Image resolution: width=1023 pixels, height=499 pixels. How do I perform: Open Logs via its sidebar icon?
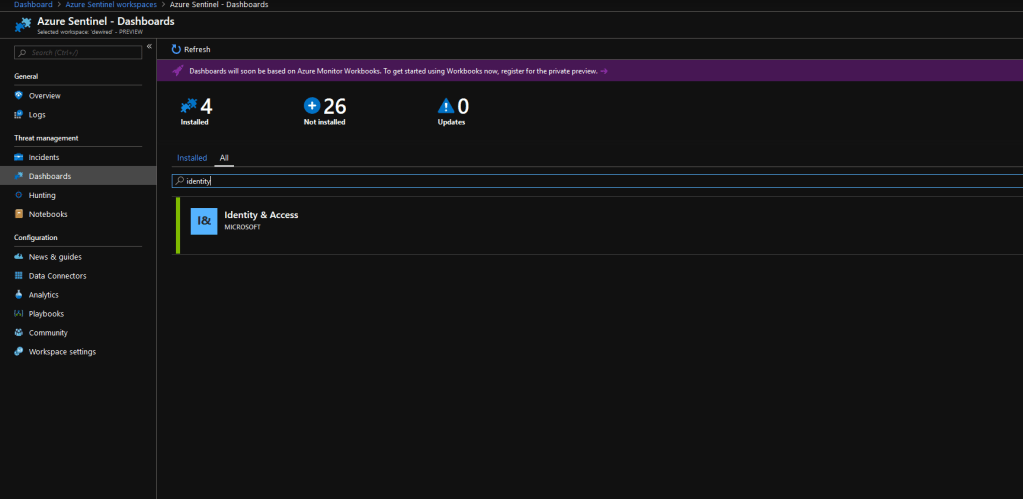(19, 115)
